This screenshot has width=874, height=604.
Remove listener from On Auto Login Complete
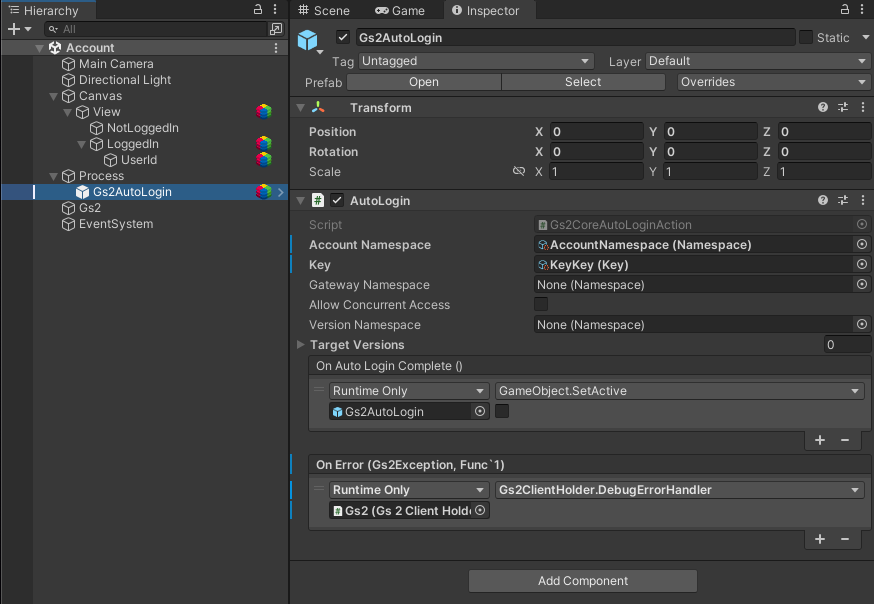pos(845,440)
